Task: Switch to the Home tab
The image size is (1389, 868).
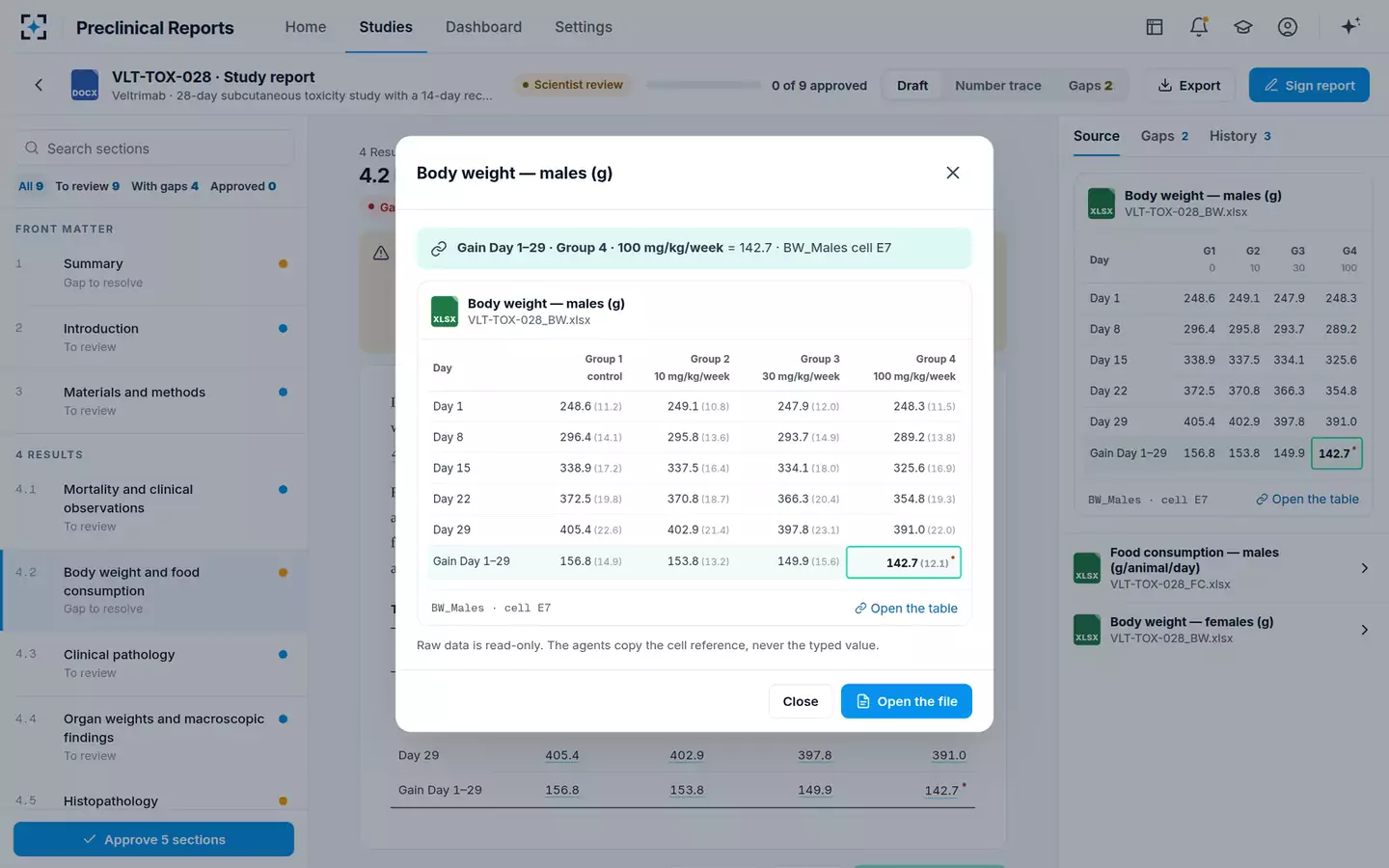Action: coord(306,27)
